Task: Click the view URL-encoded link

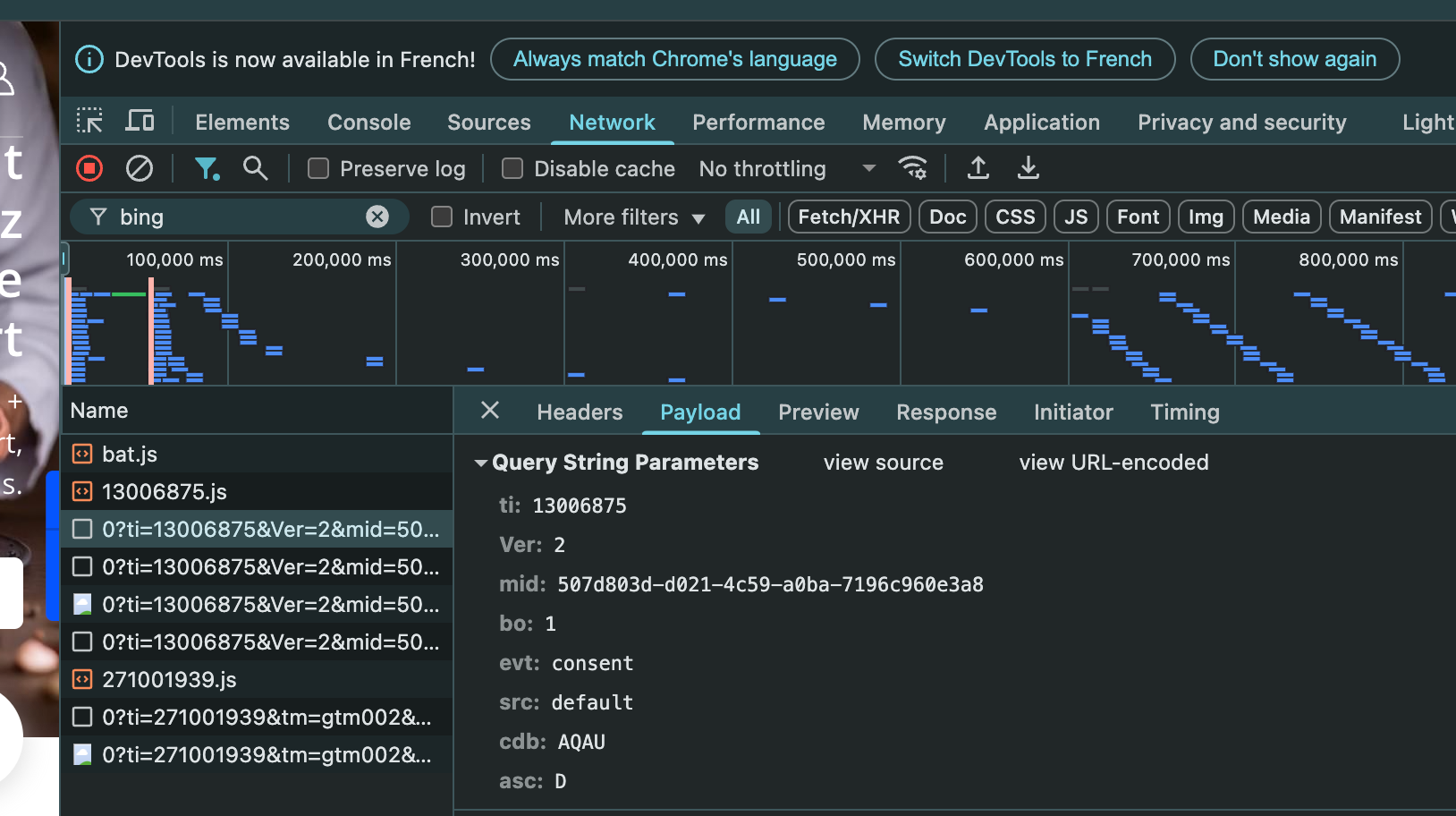Action: click(1113, 463)
